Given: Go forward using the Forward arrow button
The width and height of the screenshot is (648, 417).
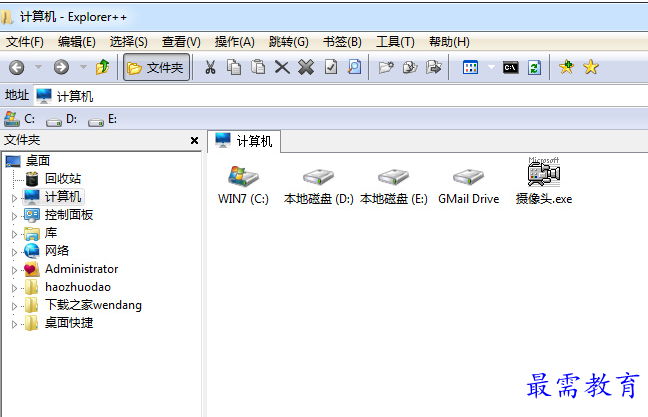Looking at the screenshot, I should point(61,67).
